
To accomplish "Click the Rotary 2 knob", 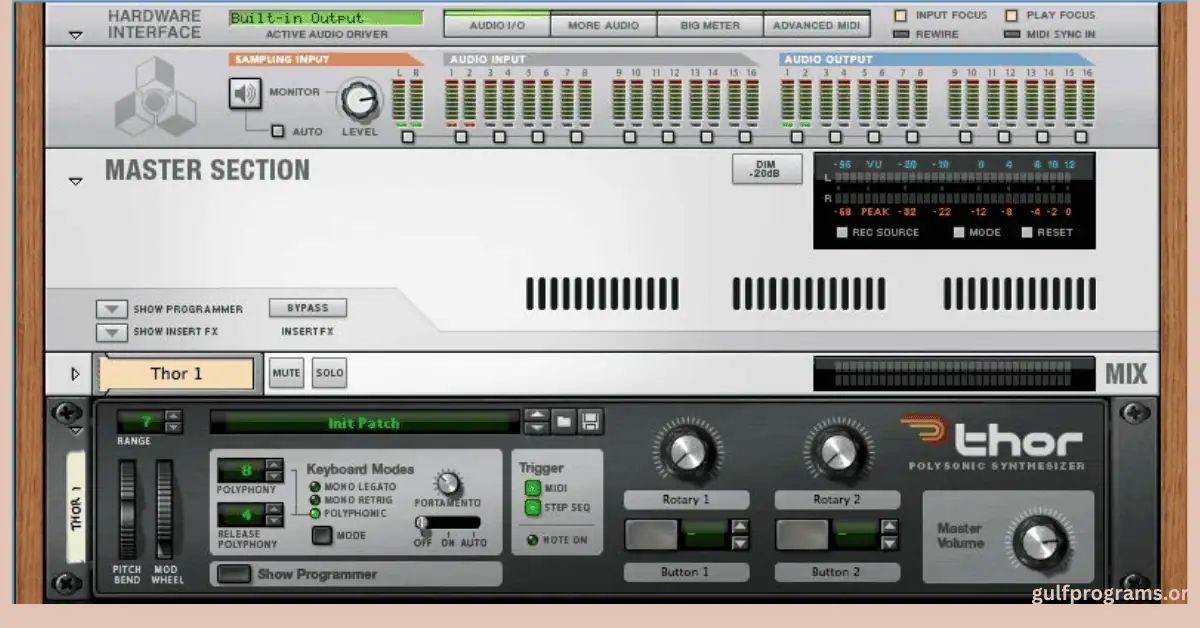I will tap(836, 452).
